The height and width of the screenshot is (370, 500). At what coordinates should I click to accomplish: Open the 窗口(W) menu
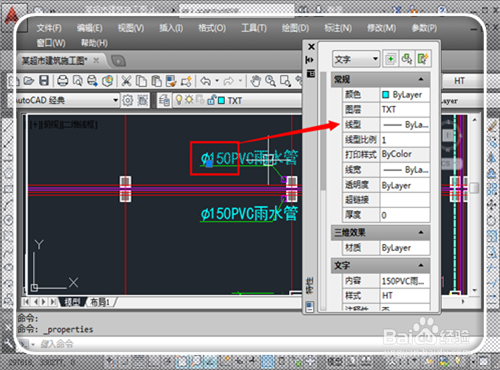51,43
